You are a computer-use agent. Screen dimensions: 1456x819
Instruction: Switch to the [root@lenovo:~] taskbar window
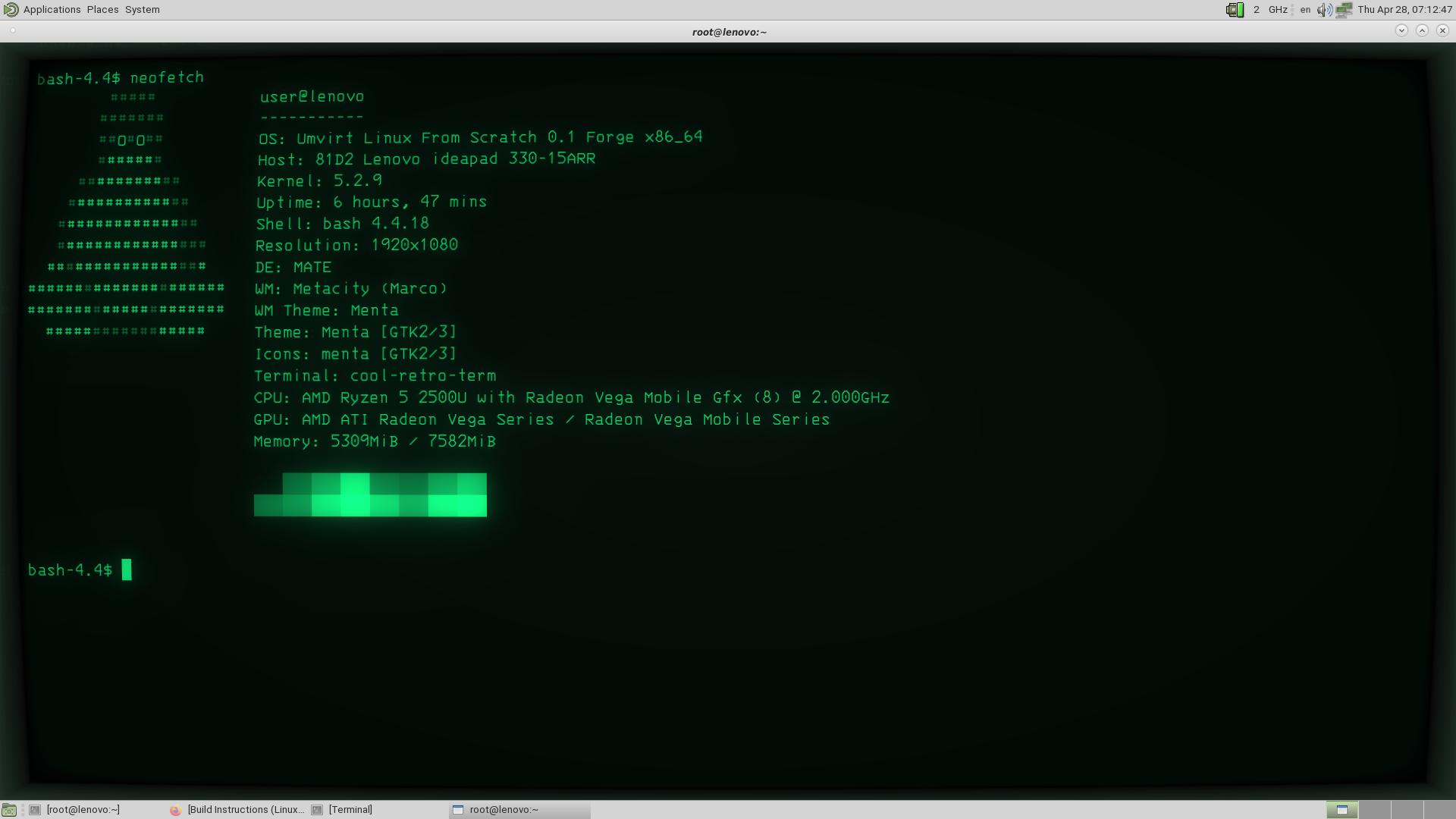(x=83, y=810)
